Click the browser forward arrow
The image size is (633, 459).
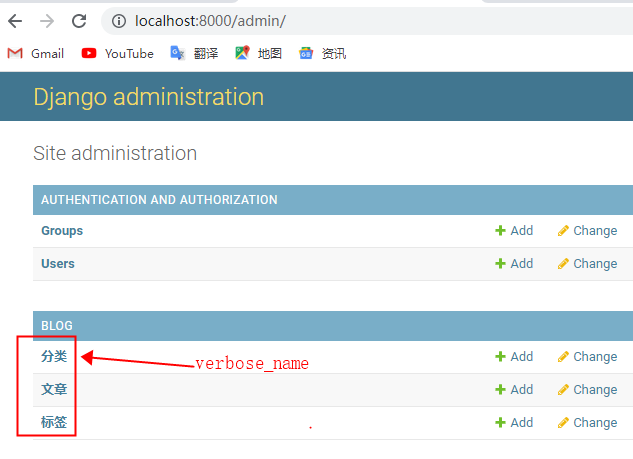[x=47, y=21]
